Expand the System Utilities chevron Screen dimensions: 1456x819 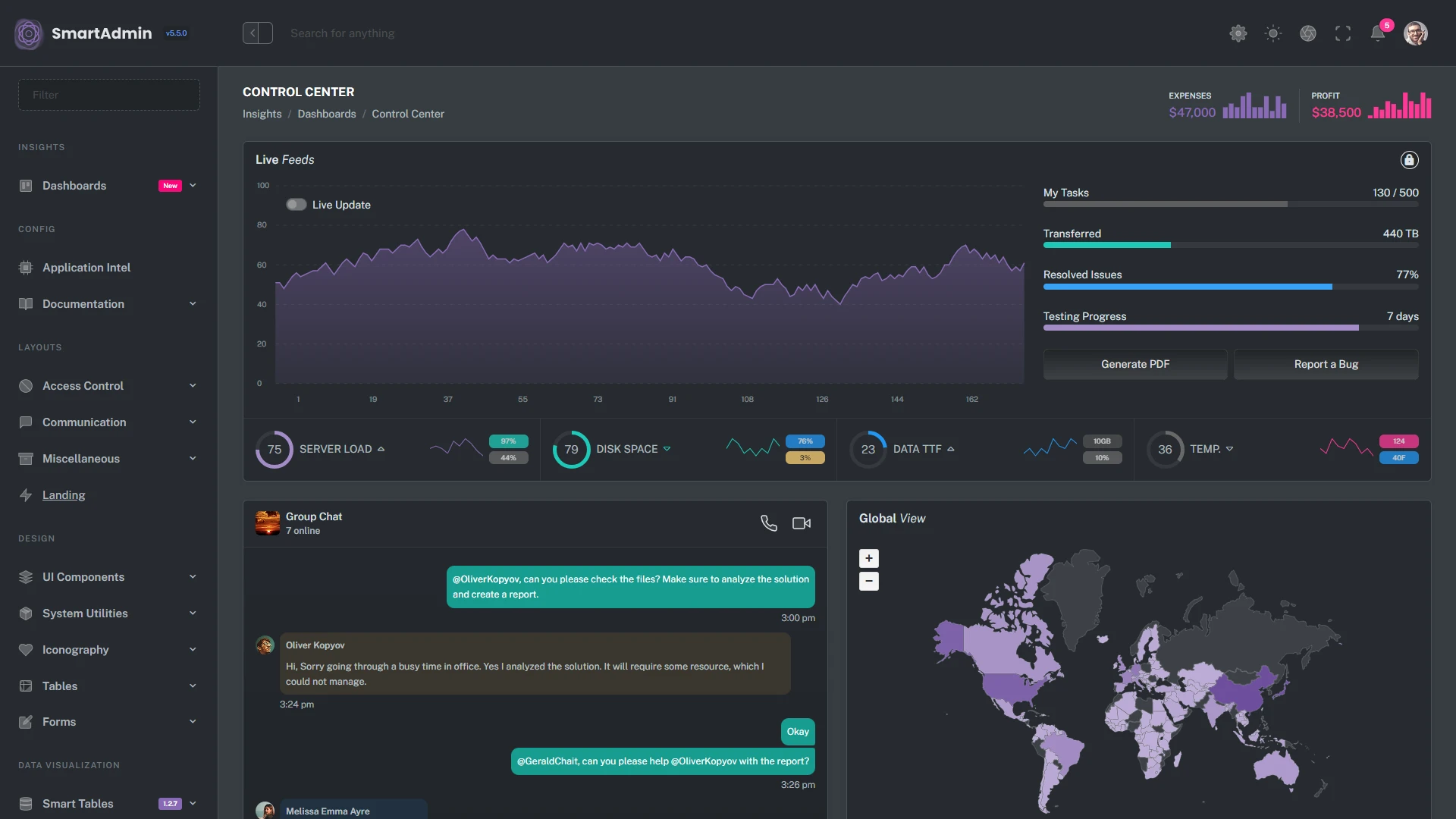point(193,613)
